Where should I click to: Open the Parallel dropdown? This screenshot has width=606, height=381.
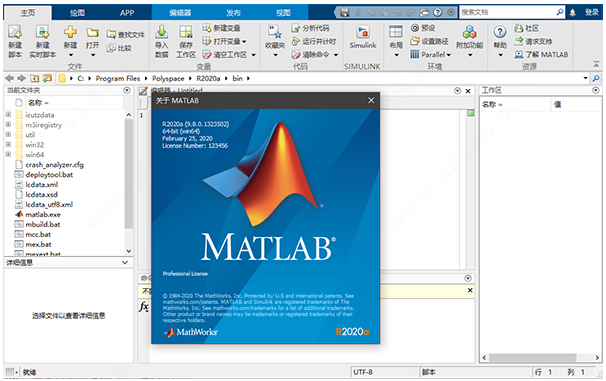click(x=449, y=55)
